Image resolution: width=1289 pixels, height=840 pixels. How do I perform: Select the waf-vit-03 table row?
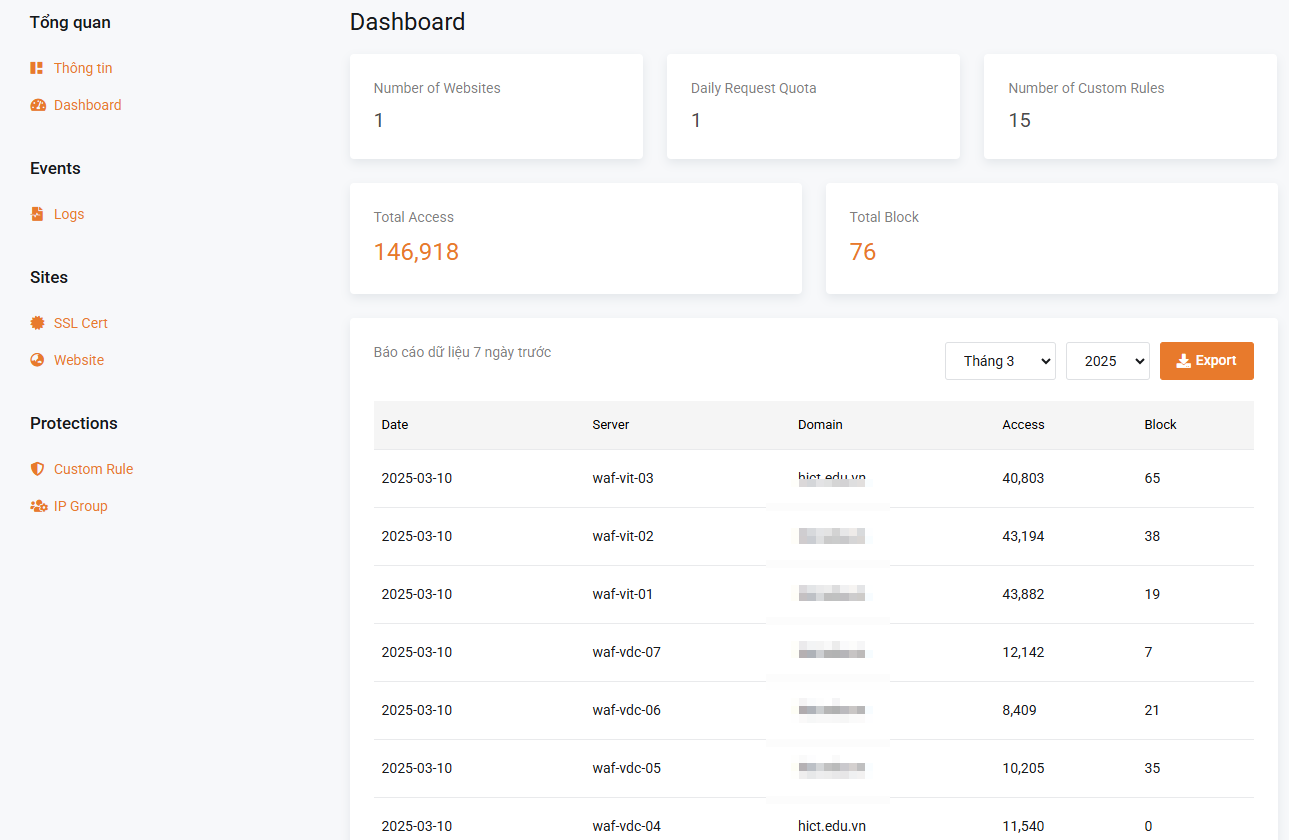coord(622,478)
